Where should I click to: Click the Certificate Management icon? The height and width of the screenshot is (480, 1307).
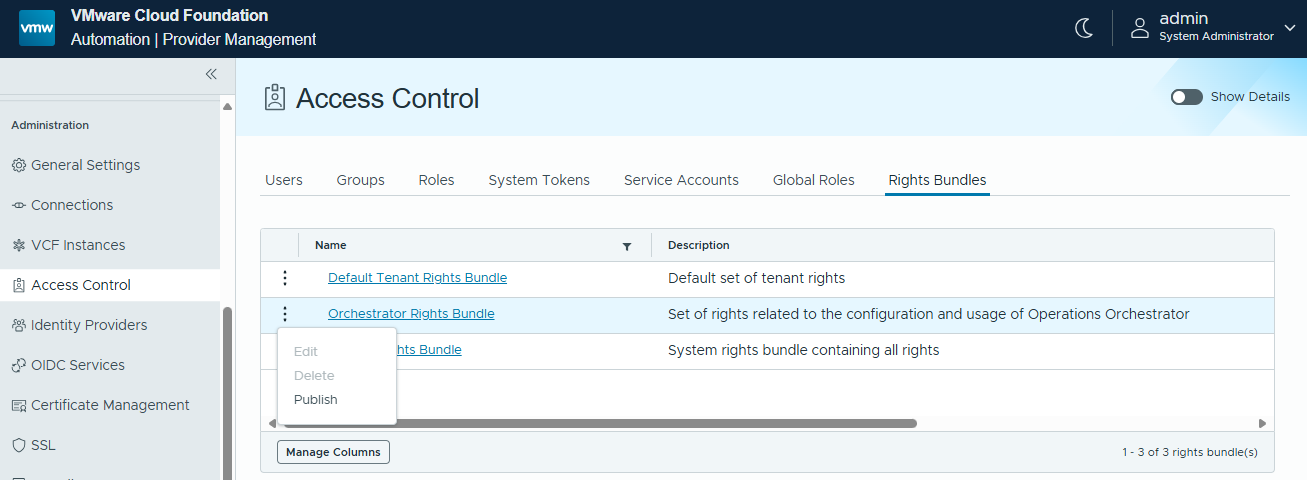[18, 405]
